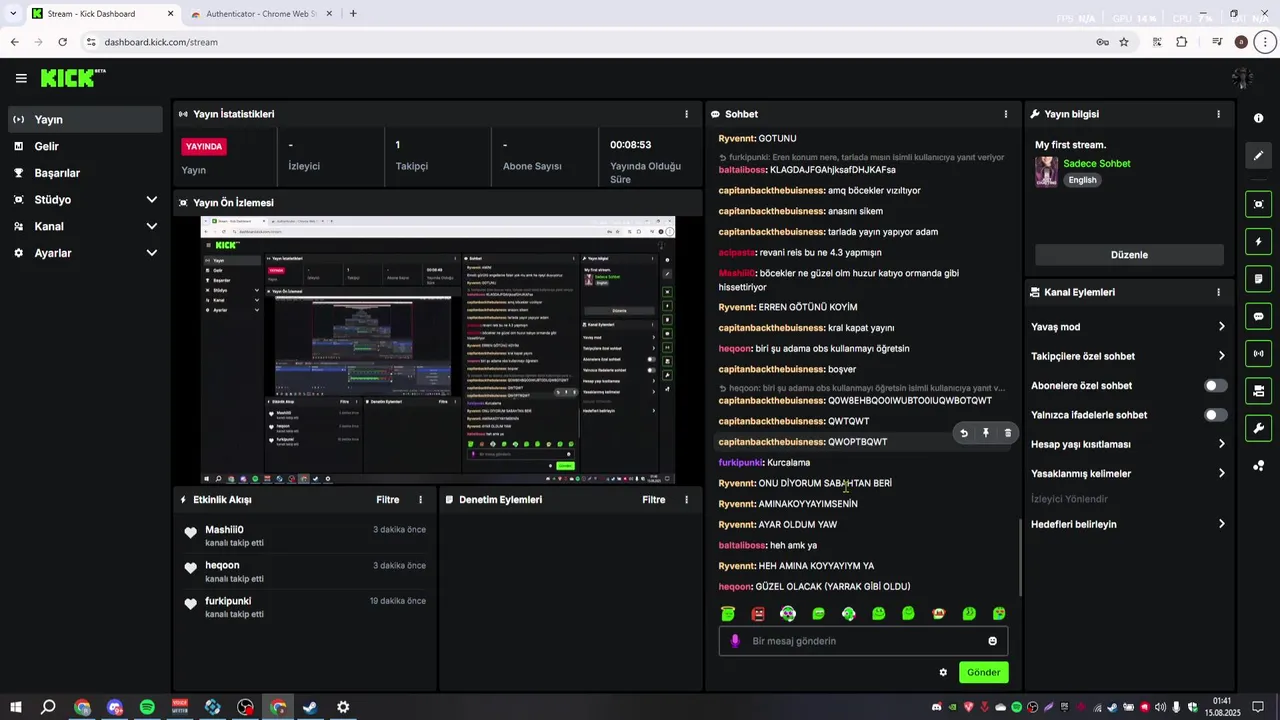1280x720 pixels.
Task: Open the hamburger menu beside the Kick logo
Action: [x=21, y=78]
